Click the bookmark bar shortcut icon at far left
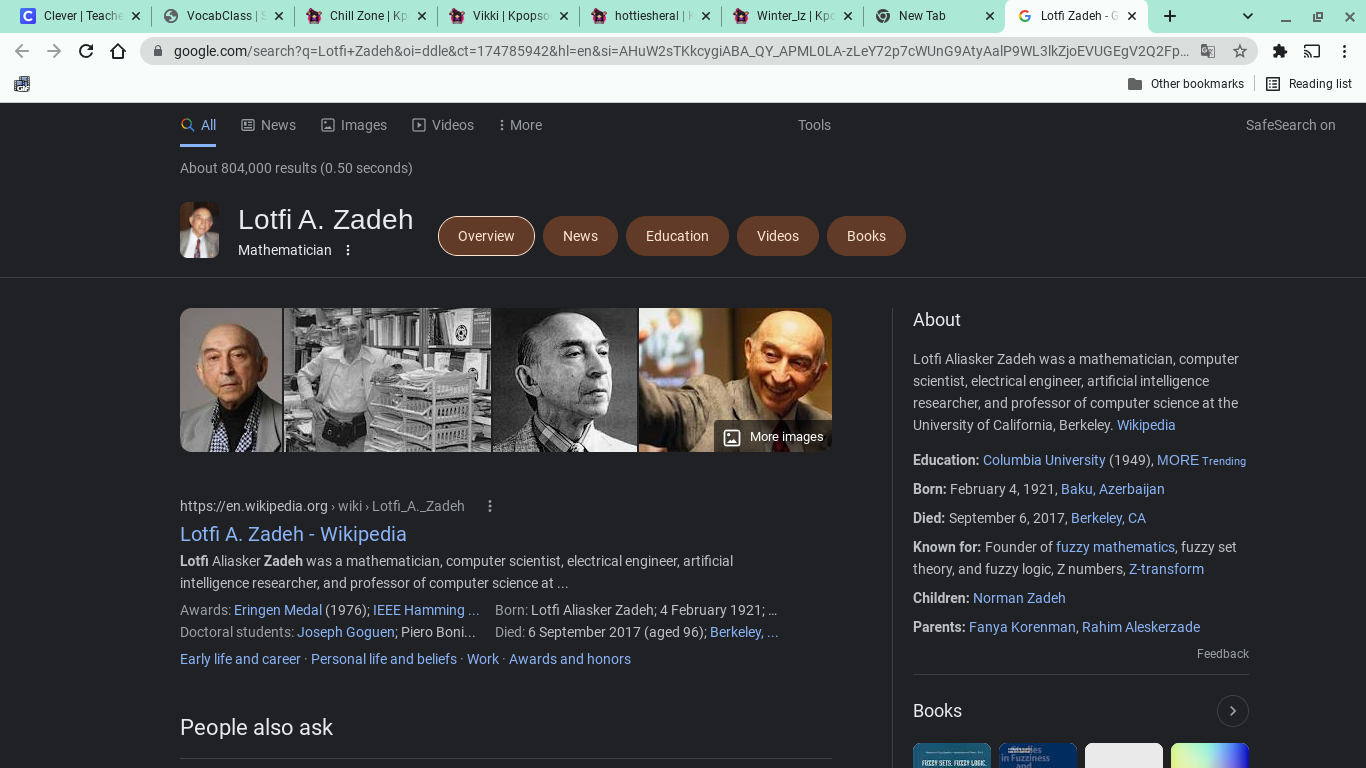 22,84
